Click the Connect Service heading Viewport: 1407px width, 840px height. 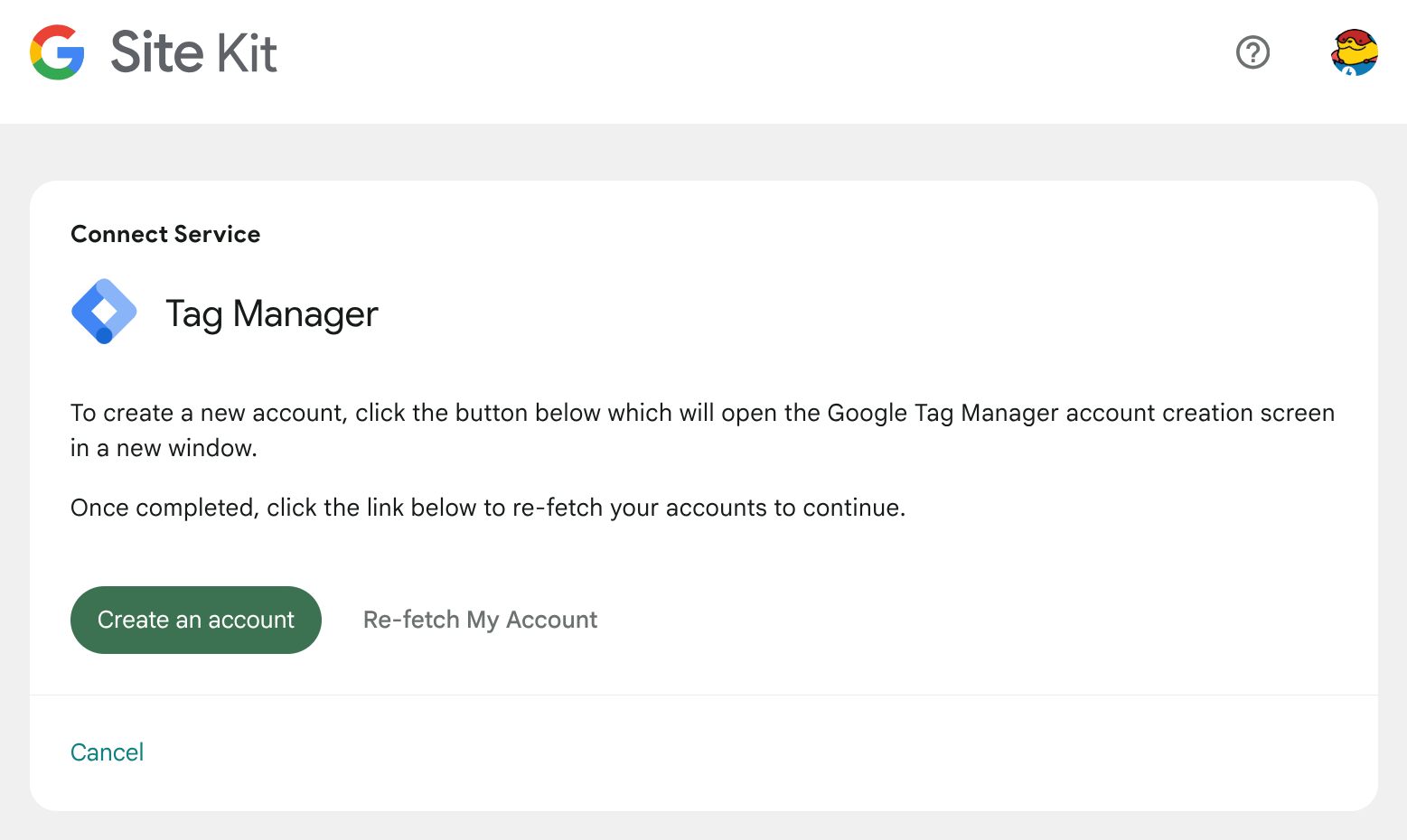[165, 234]
